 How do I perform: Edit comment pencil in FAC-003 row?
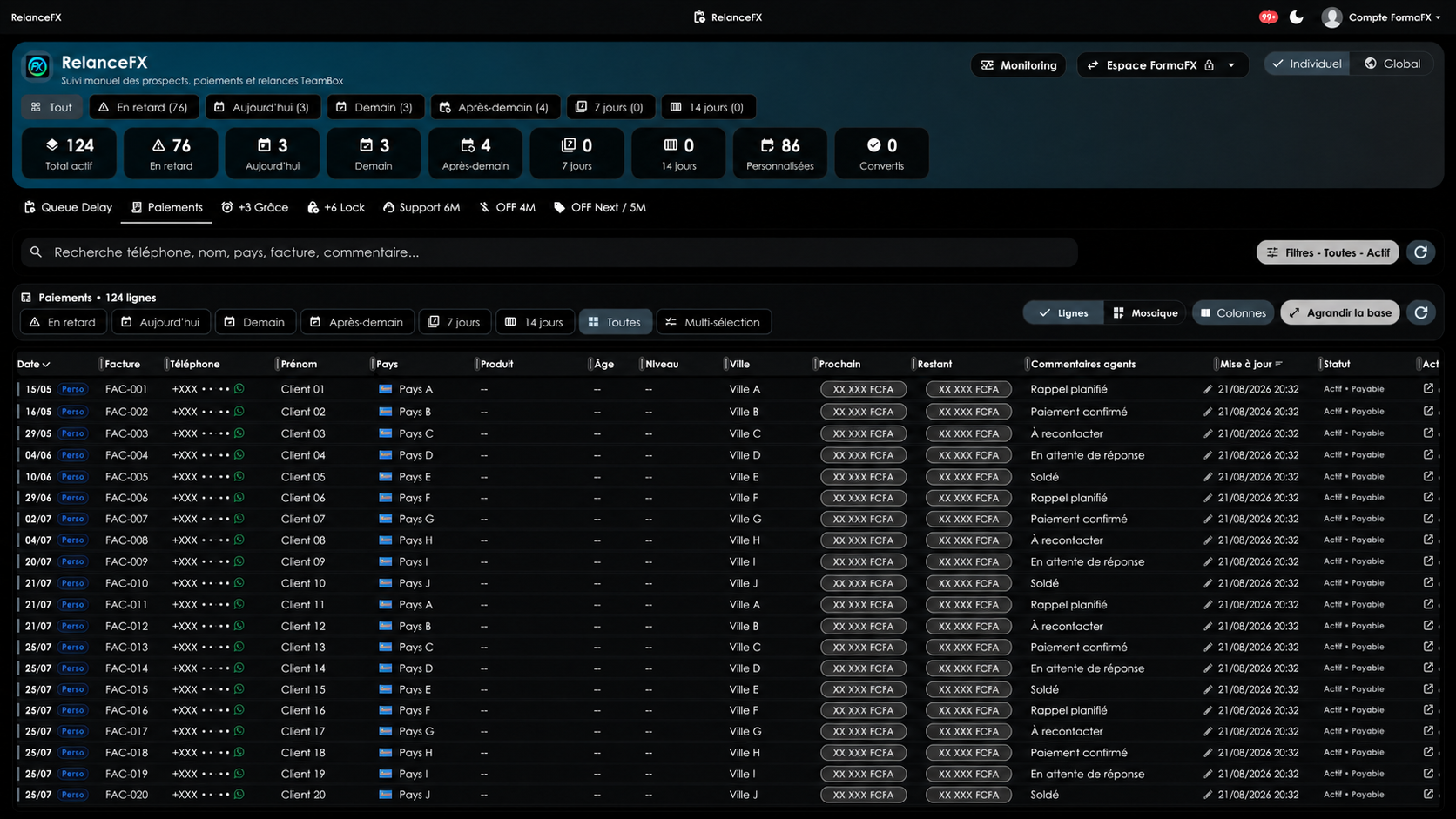(1208, 433)
